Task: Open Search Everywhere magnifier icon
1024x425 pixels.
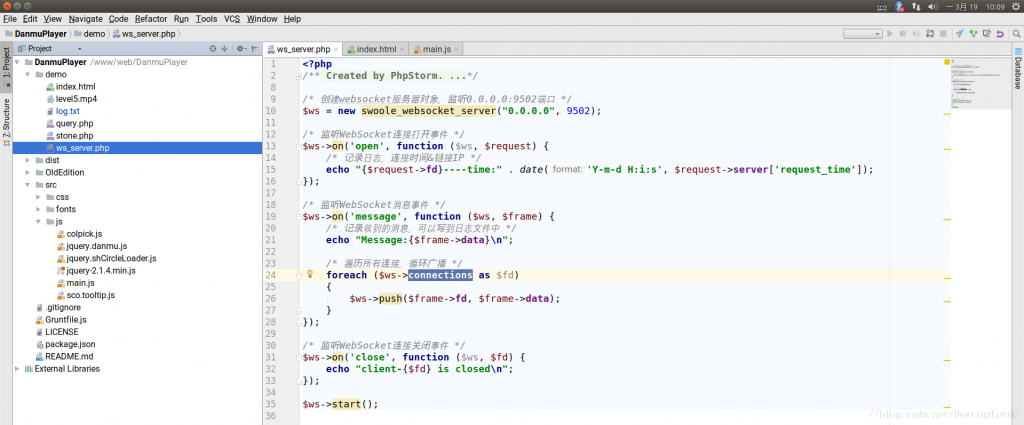Action: [1016, 33]
